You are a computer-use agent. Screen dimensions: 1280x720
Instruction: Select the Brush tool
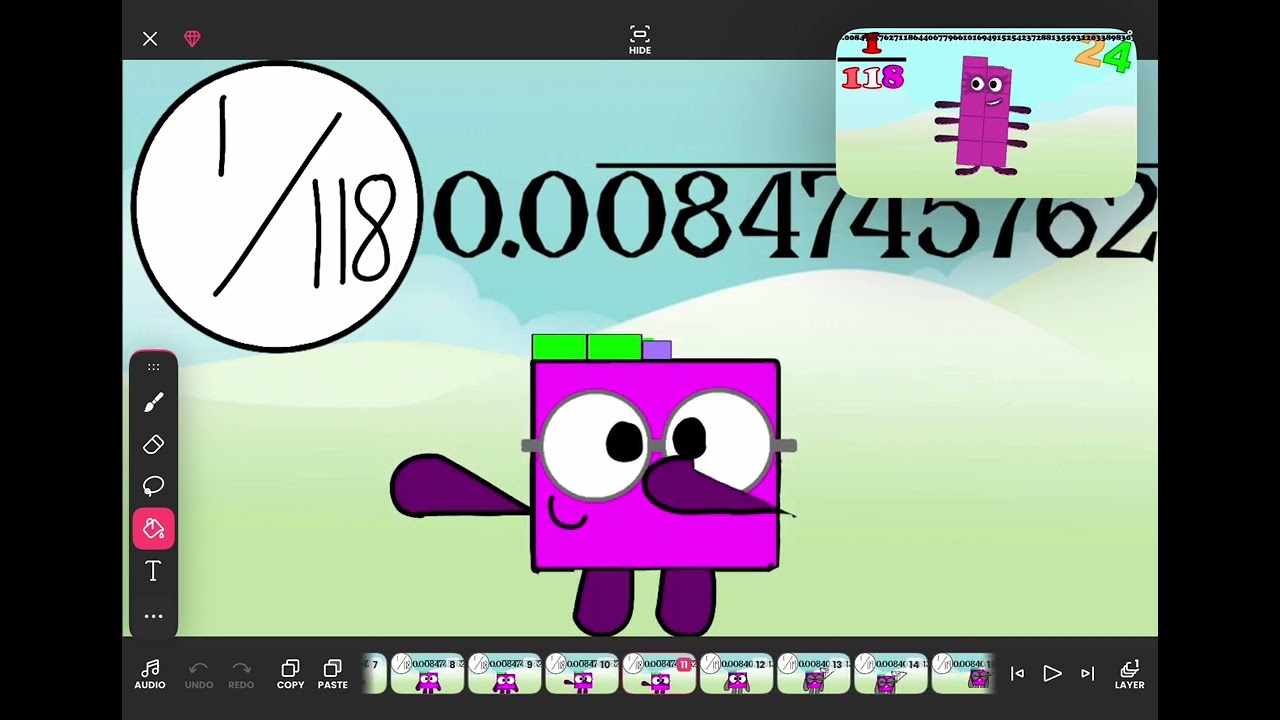[x=153, y=402]
